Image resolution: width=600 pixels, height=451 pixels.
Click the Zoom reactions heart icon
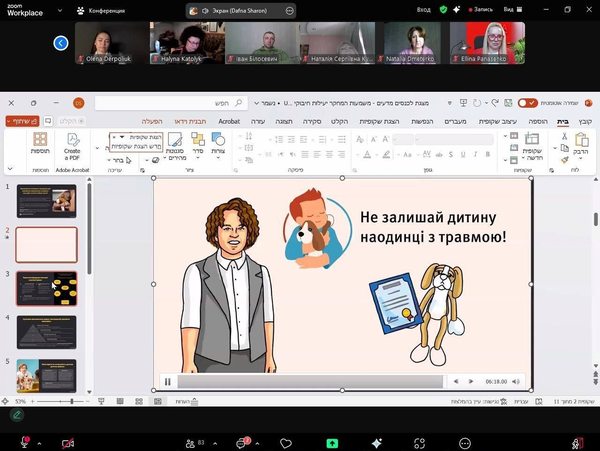click(286, 442)
